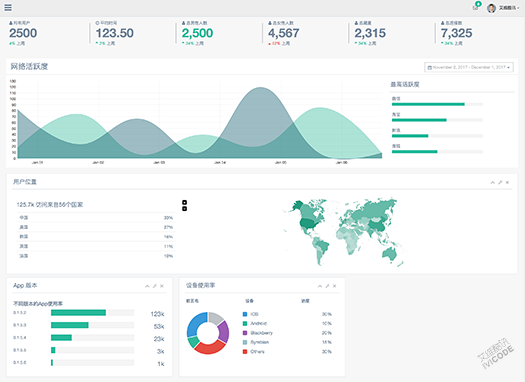The height and width of the screenshot is (382, 525).
Task: Click the country row showing 27%
Action: (x=96, y=227)
